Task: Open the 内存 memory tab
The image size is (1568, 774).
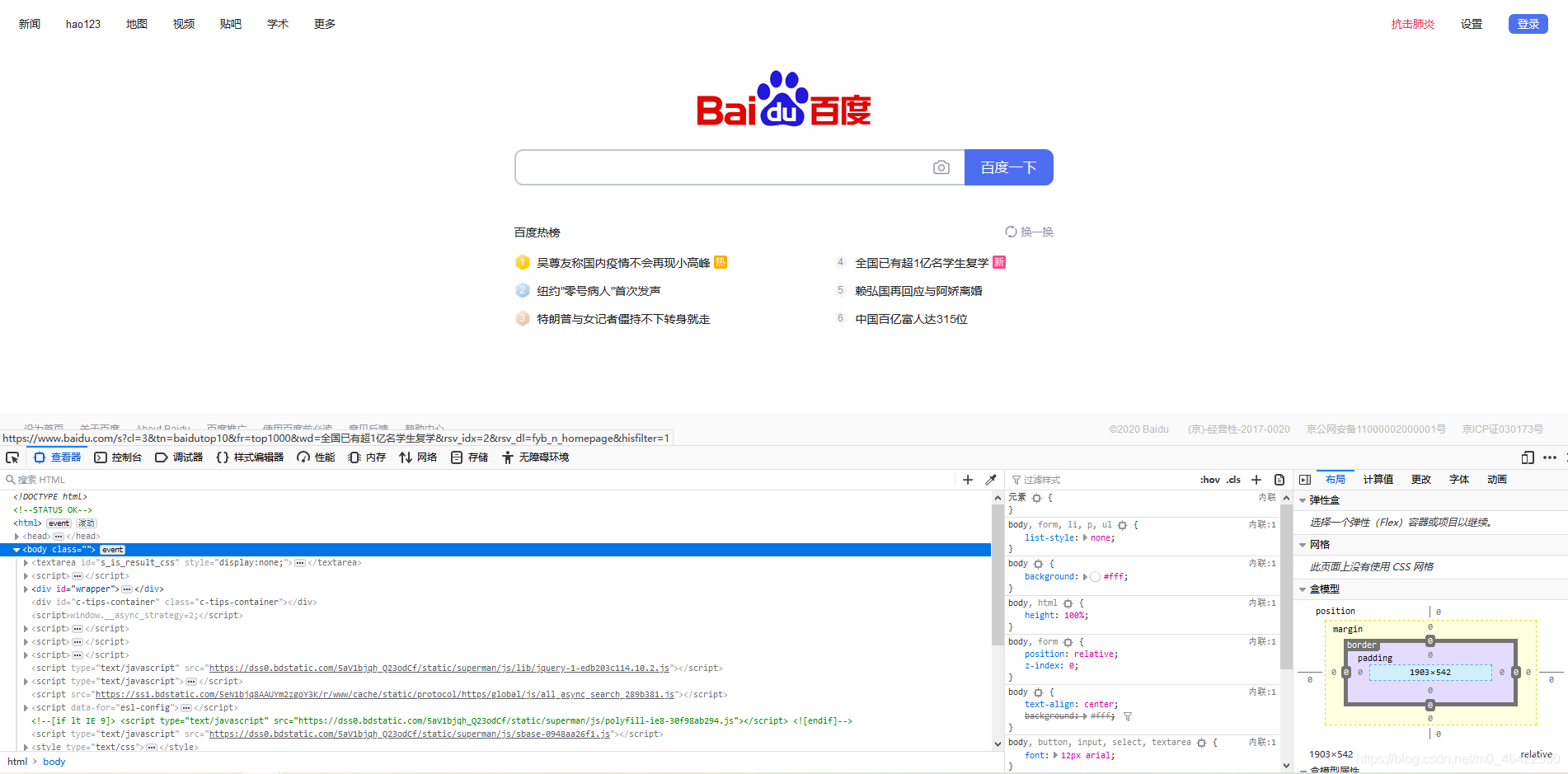Action: pyautogui.click(x=367, y=457)
